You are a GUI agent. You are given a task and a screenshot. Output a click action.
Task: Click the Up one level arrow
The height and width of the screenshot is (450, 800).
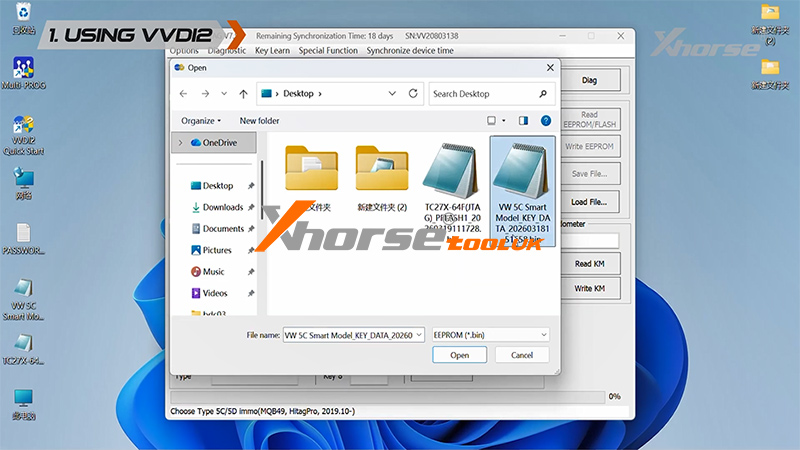point(244,94)
